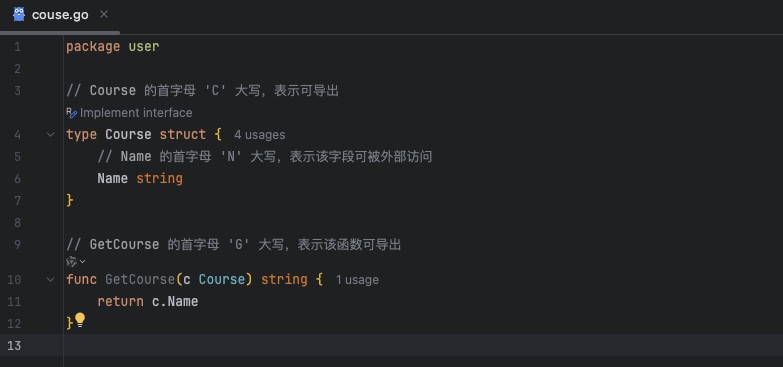783x367 pixels.
Task: Click the Go gopher file icon
Action: tap(19, 14)
